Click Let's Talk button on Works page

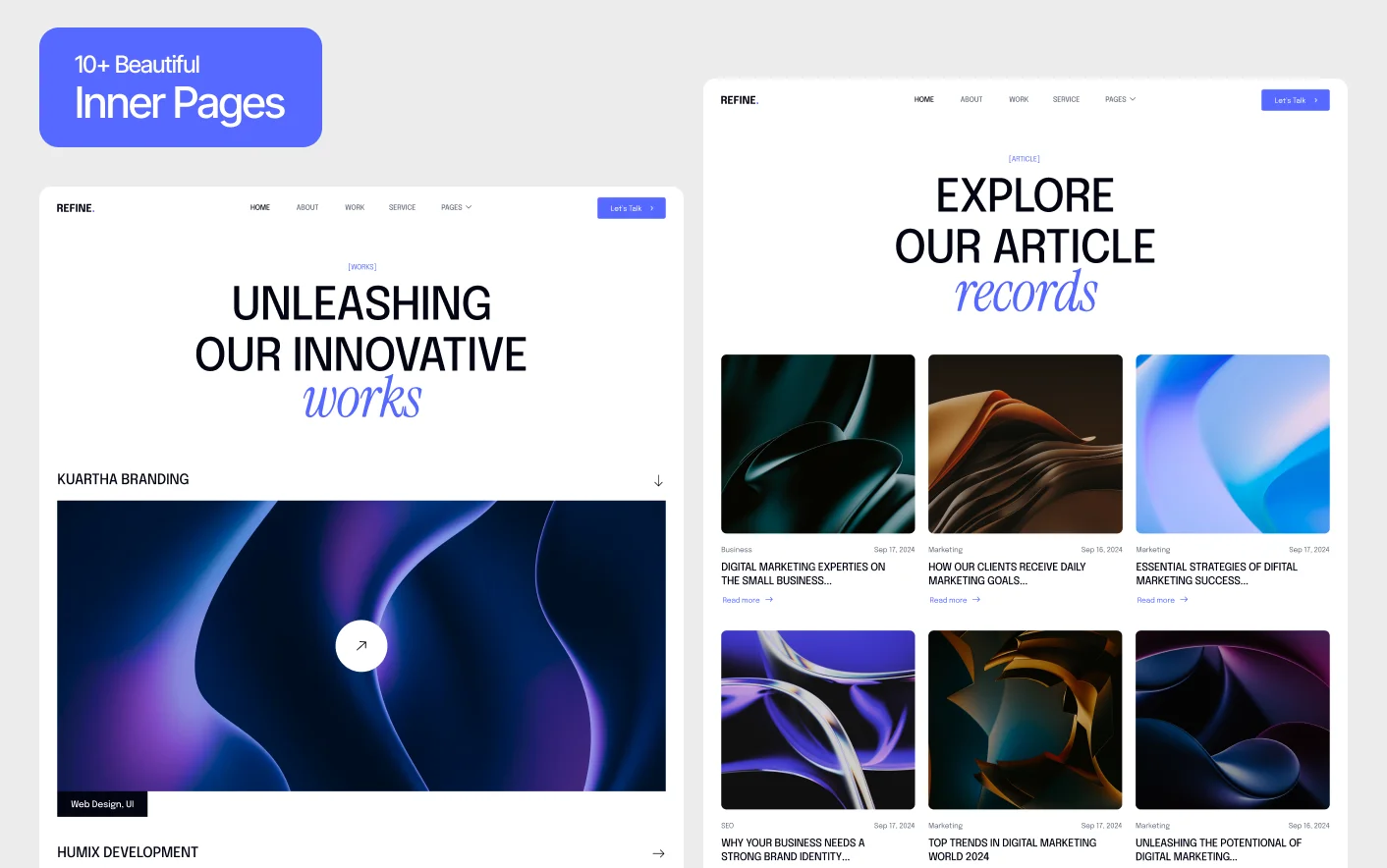631,208
